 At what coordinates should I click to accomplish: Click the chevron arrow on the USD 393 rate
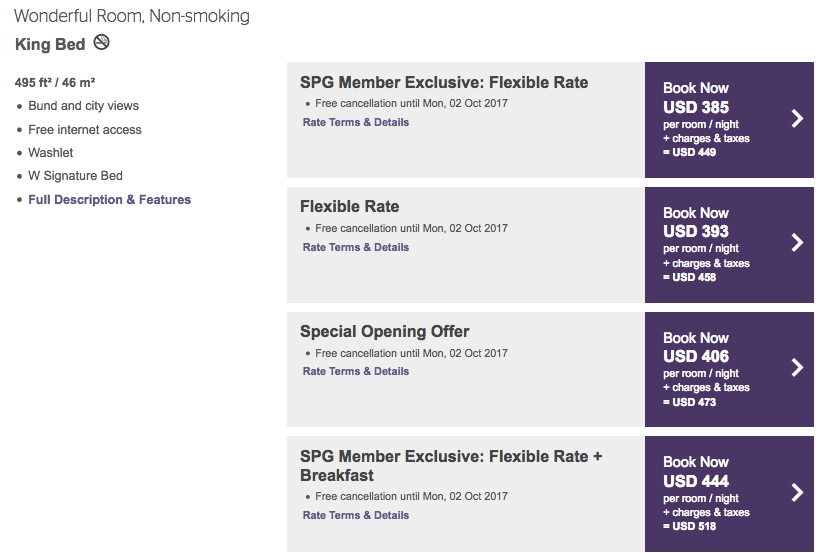click(x=797, y=243)
